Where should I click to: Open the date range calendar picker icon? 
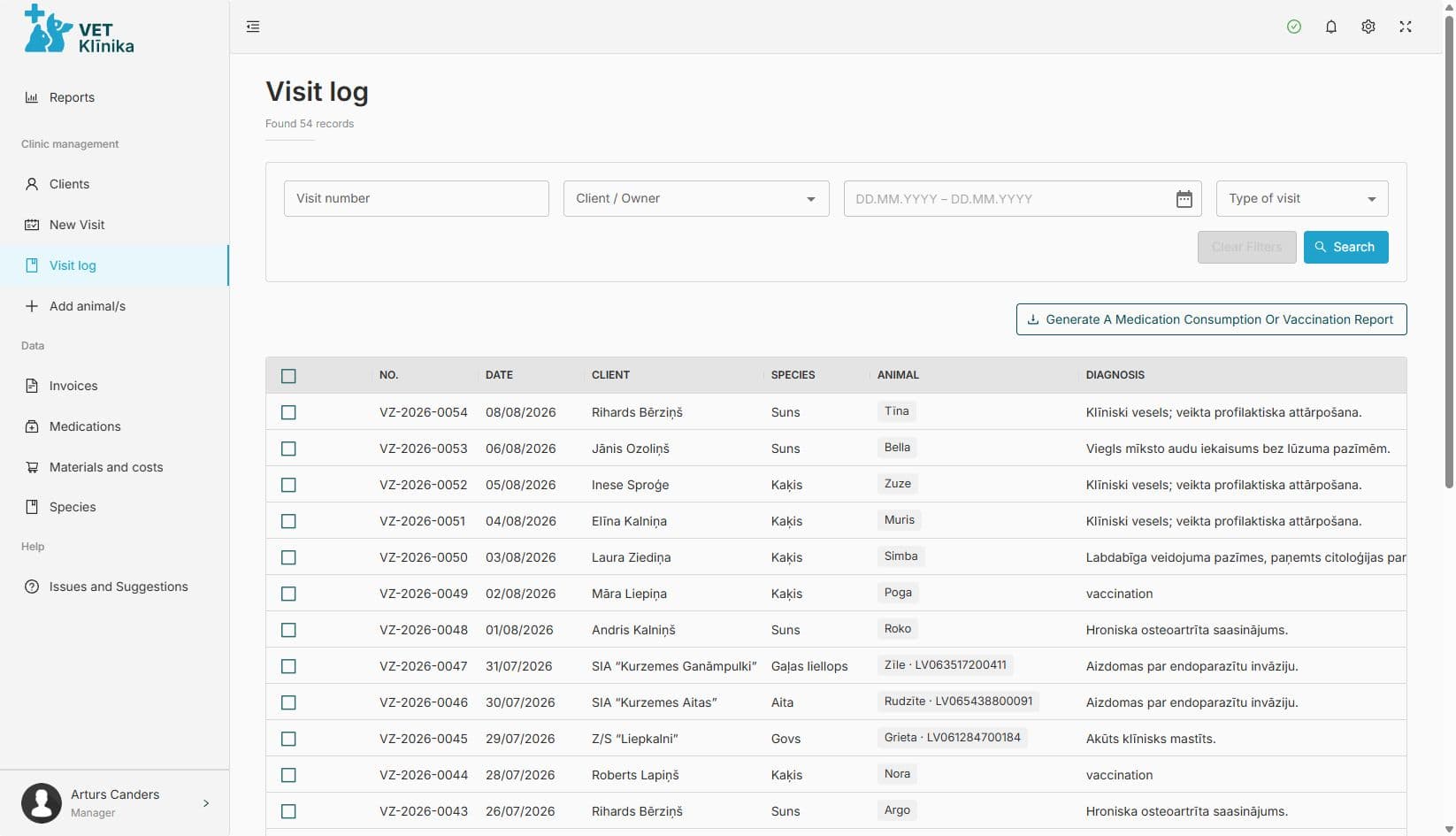(x=1184, y=199)
